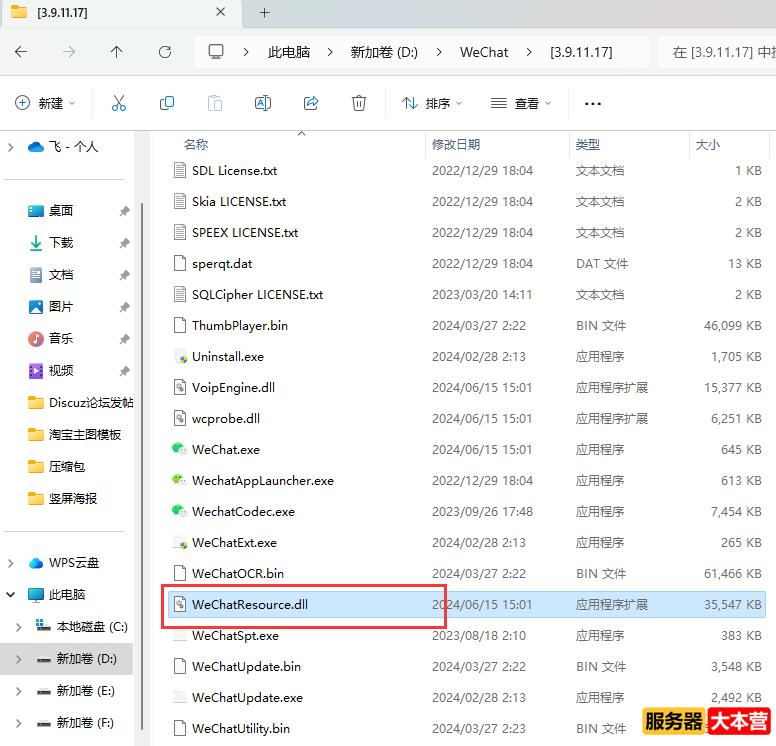Screen dimensions: 776x746
Task: Click the Paste clipboard icon
Action: tap(215, 103)
